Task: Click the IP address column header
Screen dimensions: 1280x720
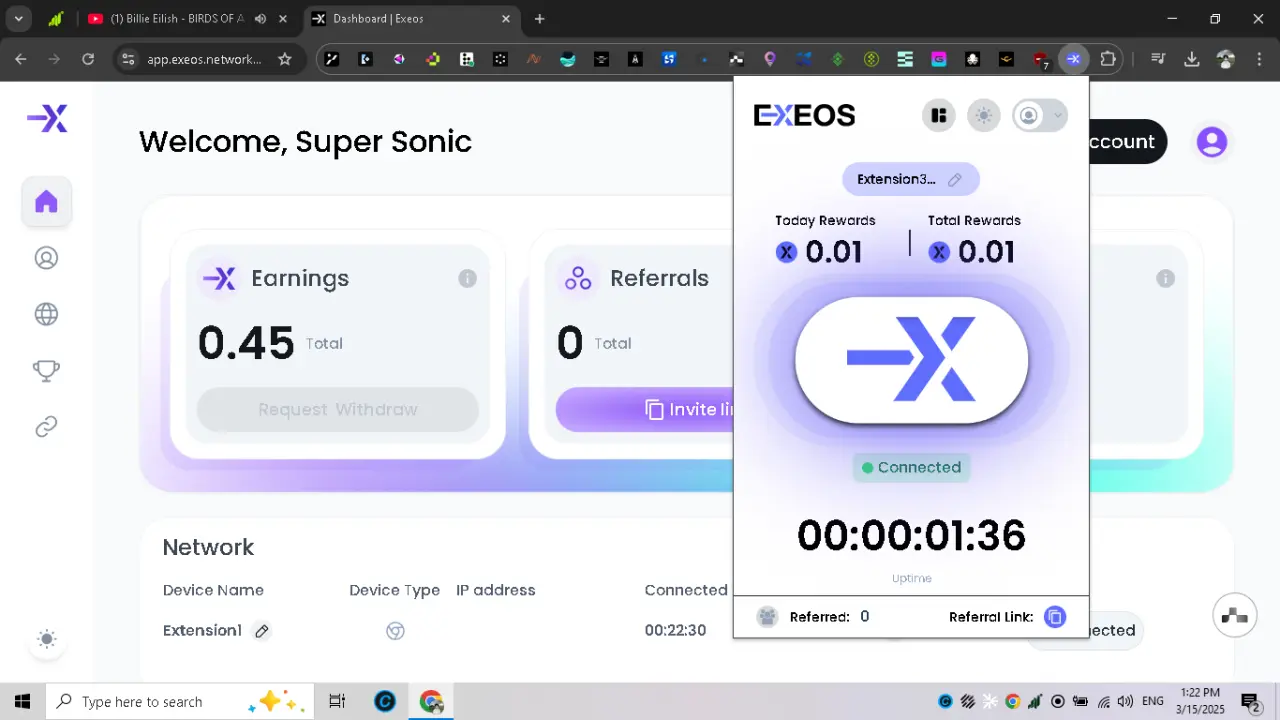Action: [496, 590]
